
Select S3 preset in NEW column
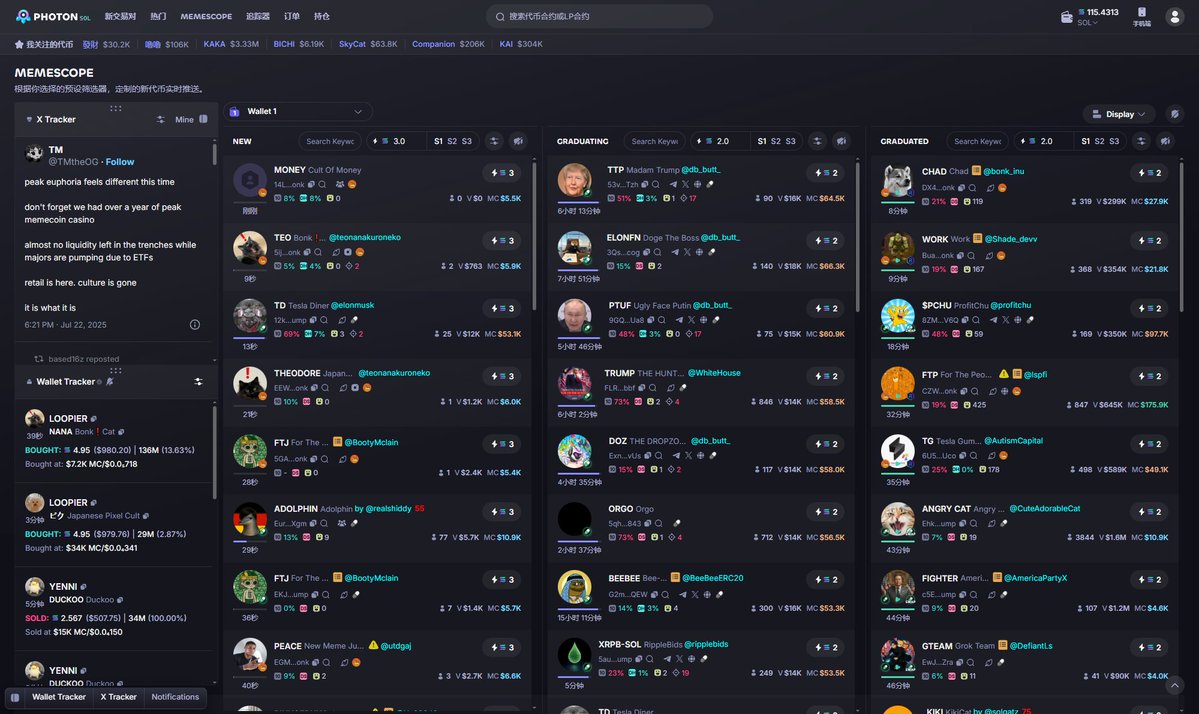[466, 141]
